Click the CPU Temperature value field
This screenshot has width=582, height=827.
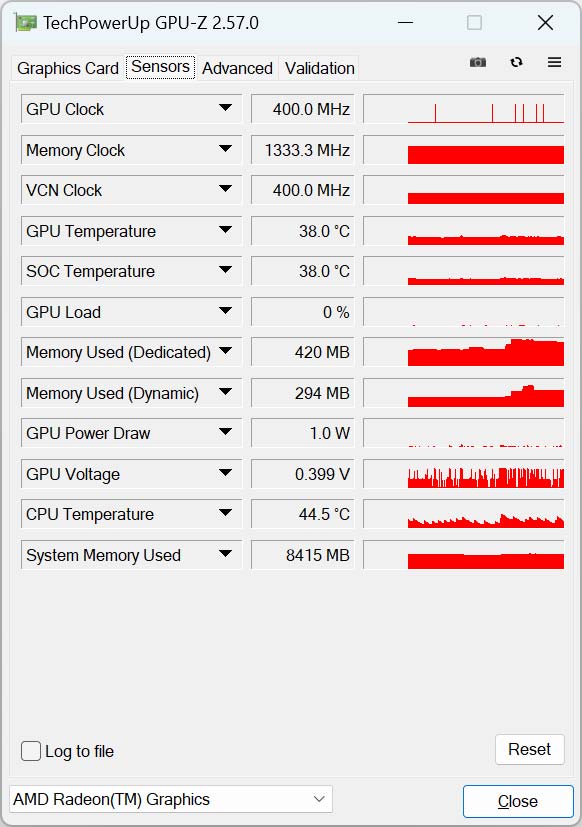coord(302,514)
